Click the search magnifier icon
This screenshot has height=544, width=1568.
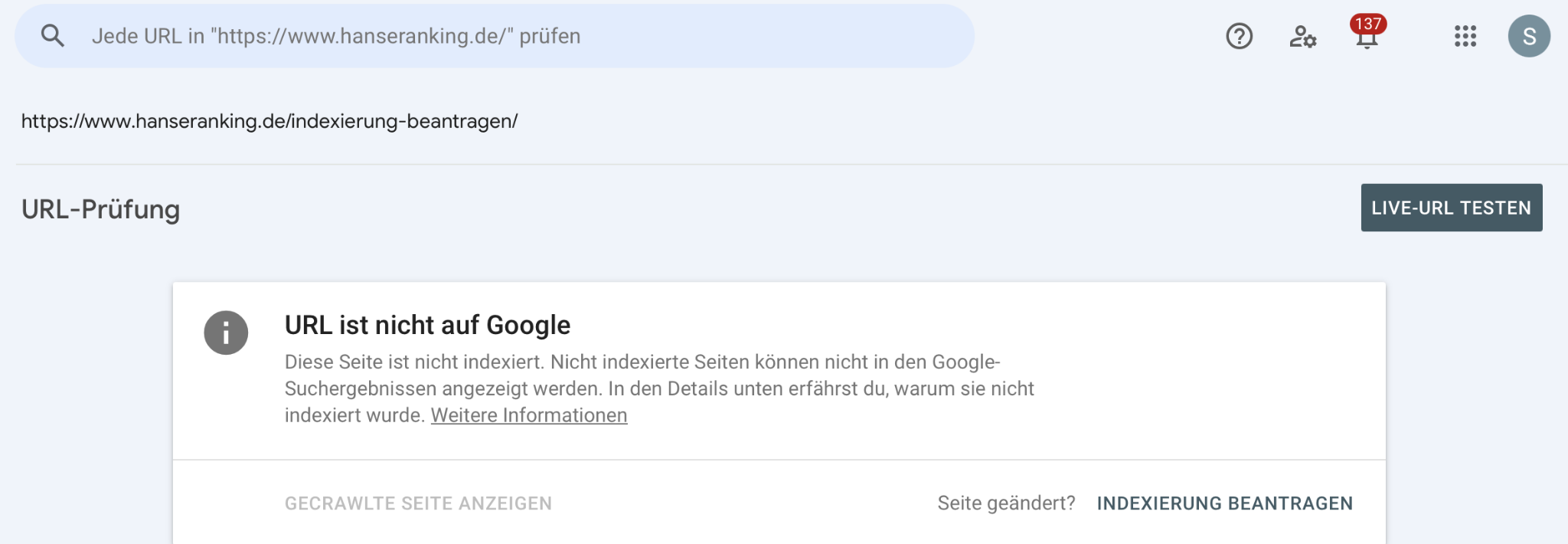pos(52,36)
